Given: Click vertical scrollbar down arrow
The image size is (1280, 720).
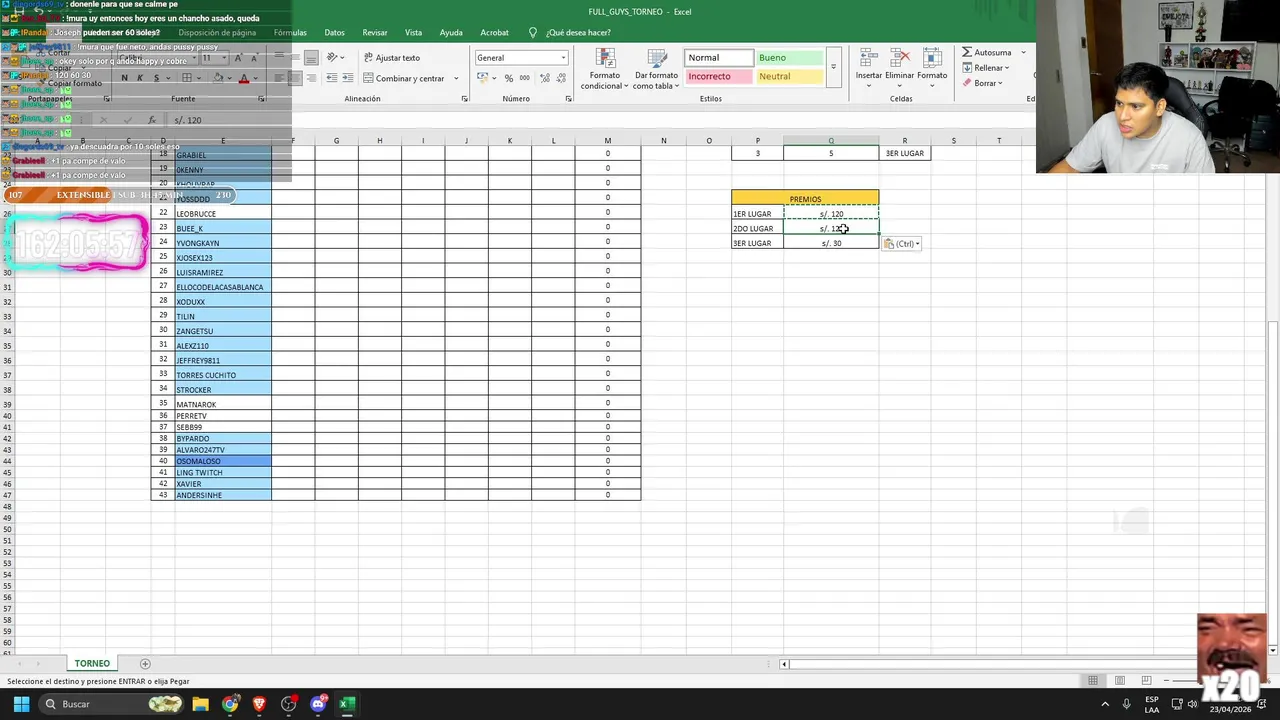Looking at the screenshot, I should (x=1273, y=650).
